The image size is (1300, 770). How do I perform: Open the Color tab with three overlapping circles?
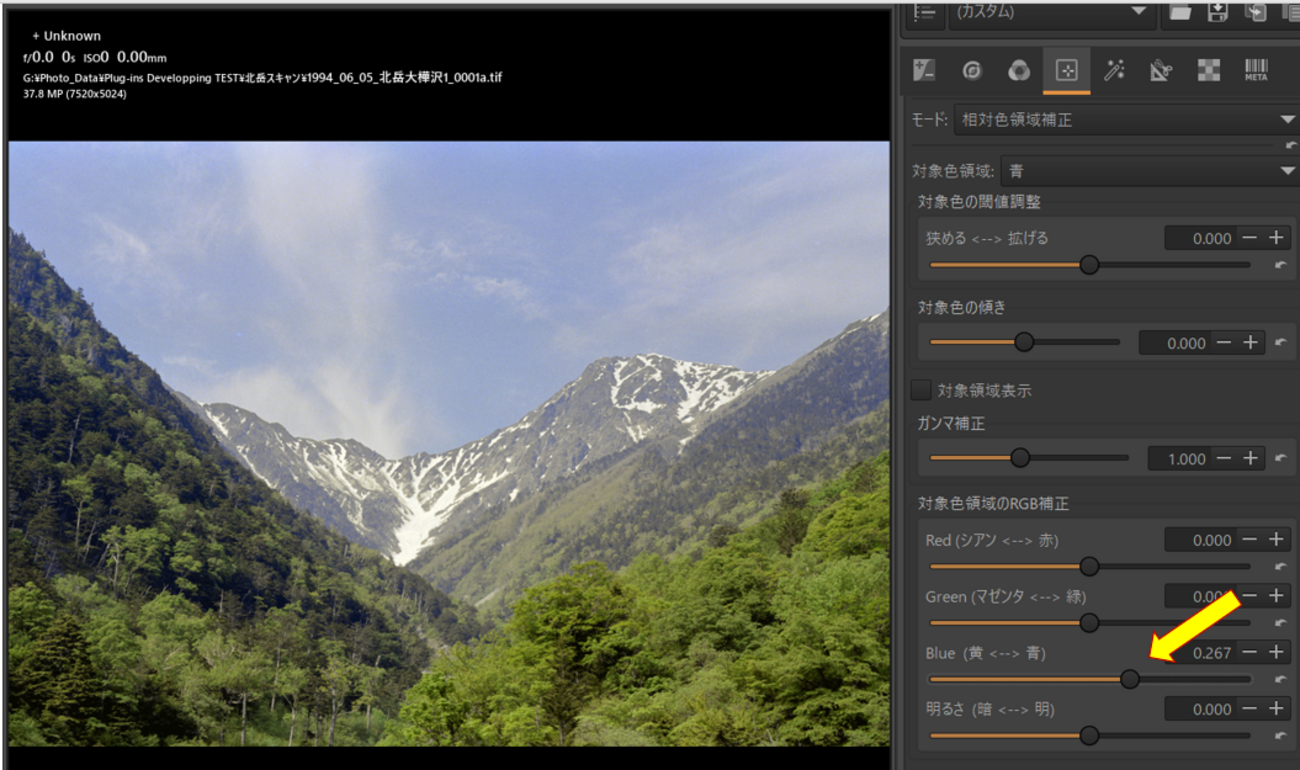pos(1018,70)
